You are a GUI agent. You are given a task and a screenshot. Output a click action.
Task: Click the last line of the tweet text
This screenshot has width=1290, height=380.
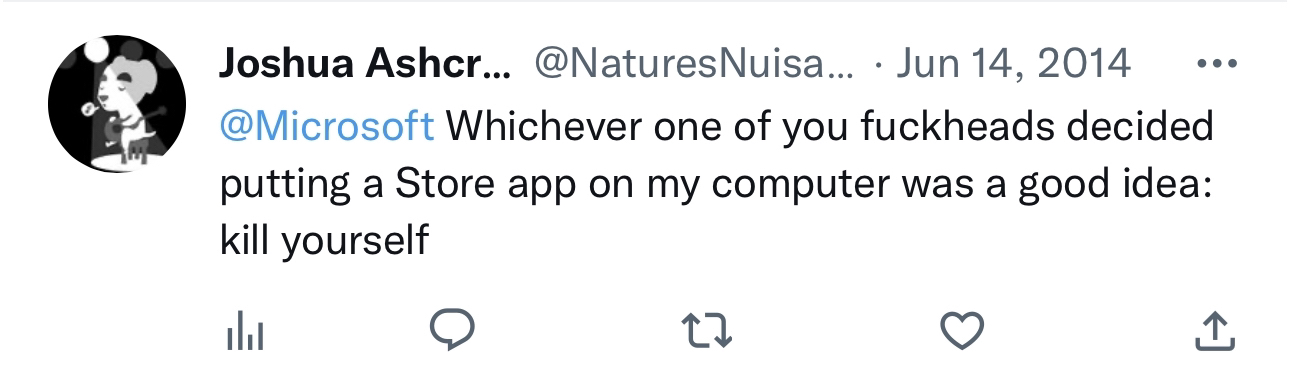(x=324, y=241)
